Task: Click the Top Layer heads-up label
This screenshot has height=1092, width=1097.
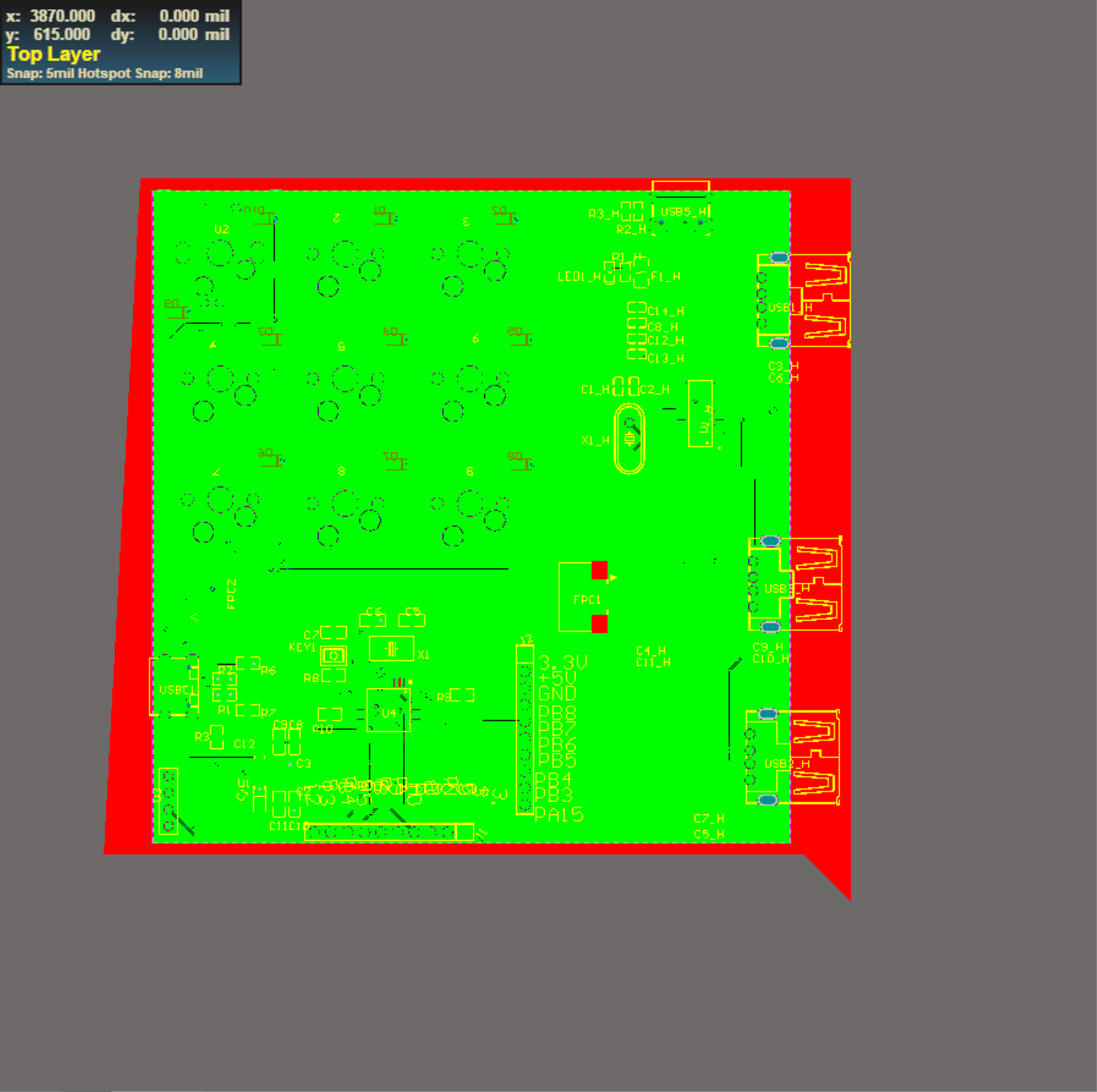Action: [54, 54]
